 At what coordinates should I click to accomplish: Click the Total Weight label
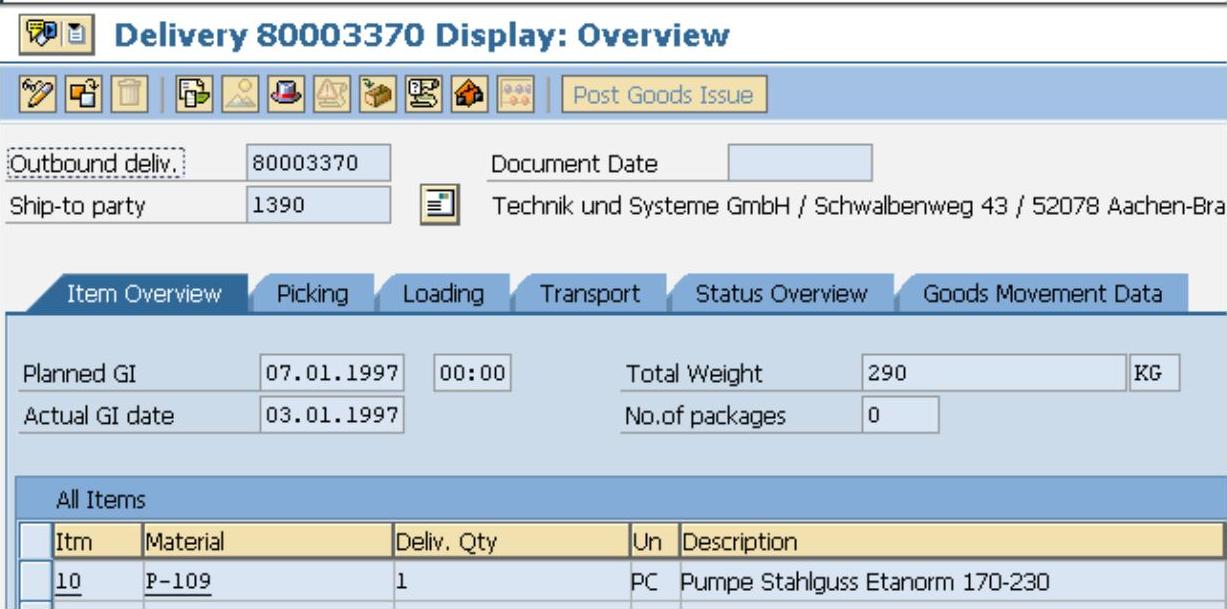[693, 374]
